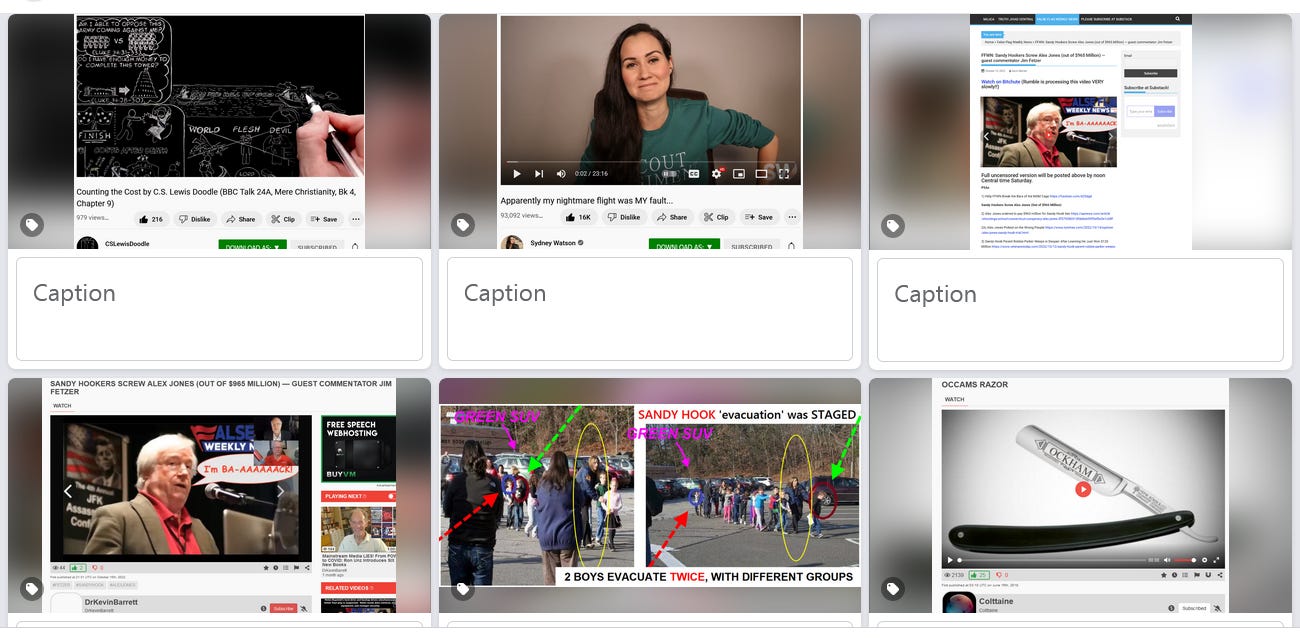Toggle autoplay in the Sydney Watson player

click(669, 173)
